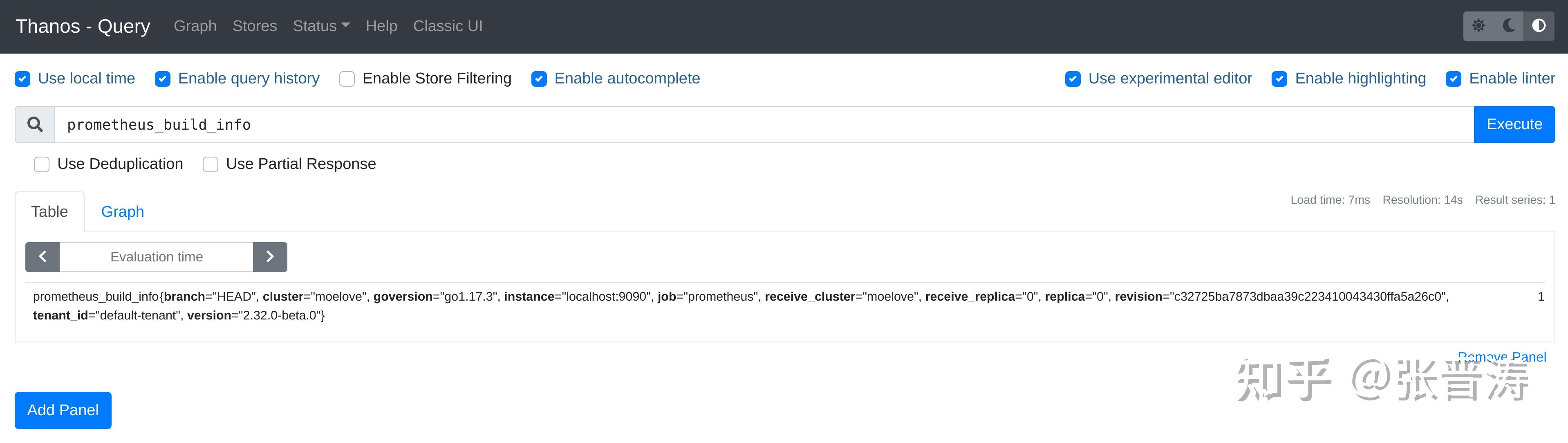
Task: Go to next evaluation time
Action: (x=270, y=256)
